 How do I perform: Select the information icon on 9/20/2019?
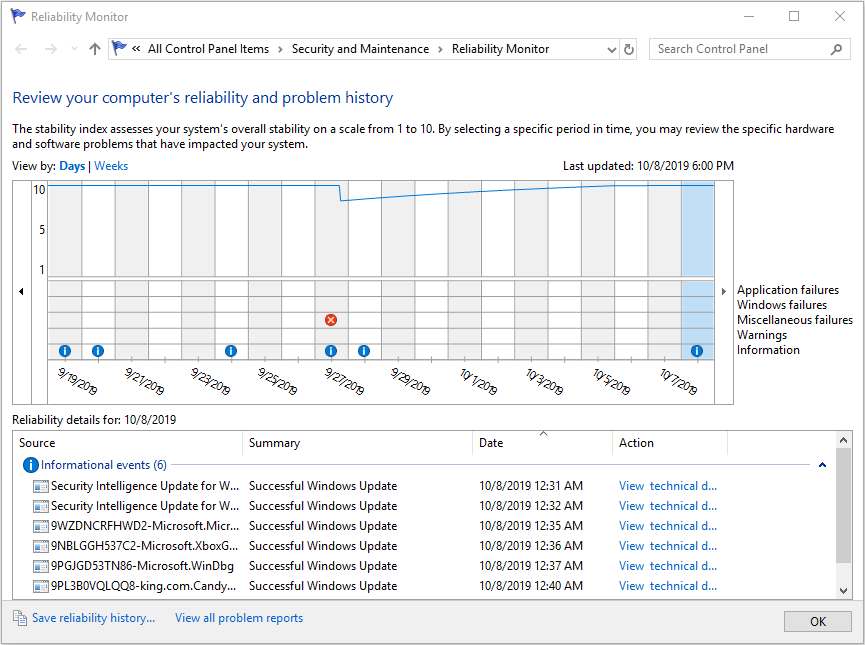tap(98, 351)
